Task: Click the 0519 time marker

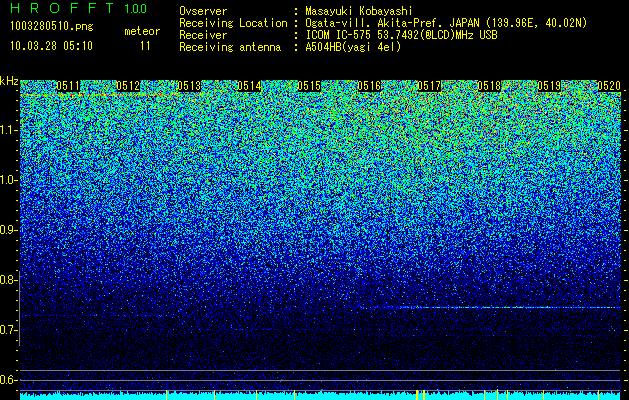Action: [x=549, y=86]
